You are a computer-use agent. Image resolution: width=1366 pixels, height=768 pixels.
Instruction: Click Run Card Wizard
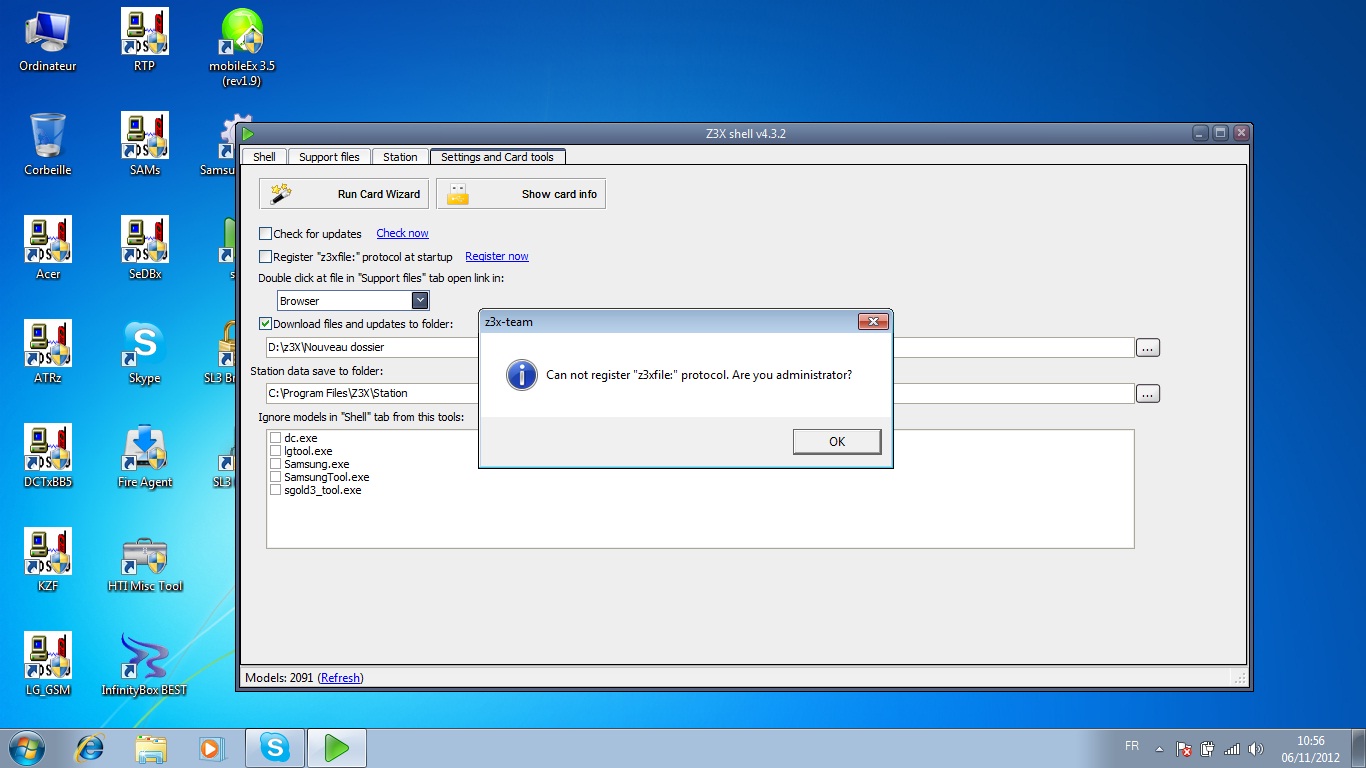coord(345,194)
